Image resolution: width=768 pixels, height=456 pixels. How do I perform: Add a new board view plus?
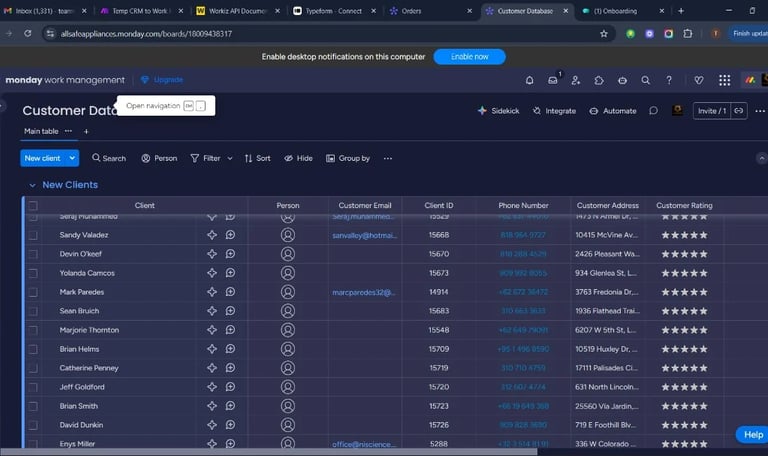point(86,131)
